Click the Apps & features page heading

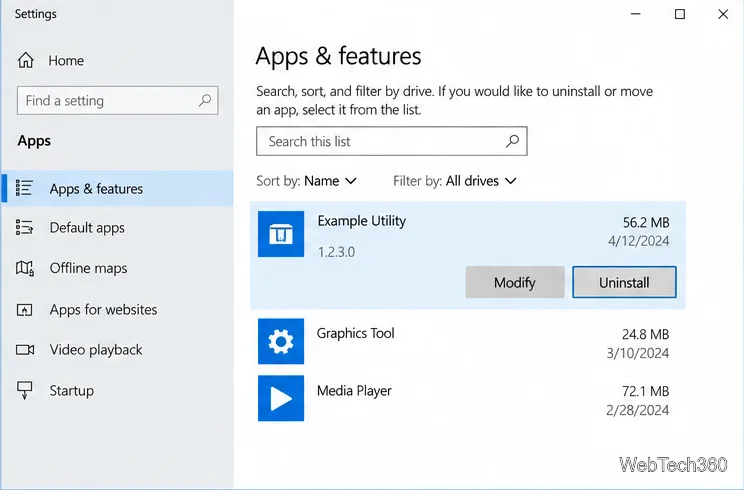338,56
